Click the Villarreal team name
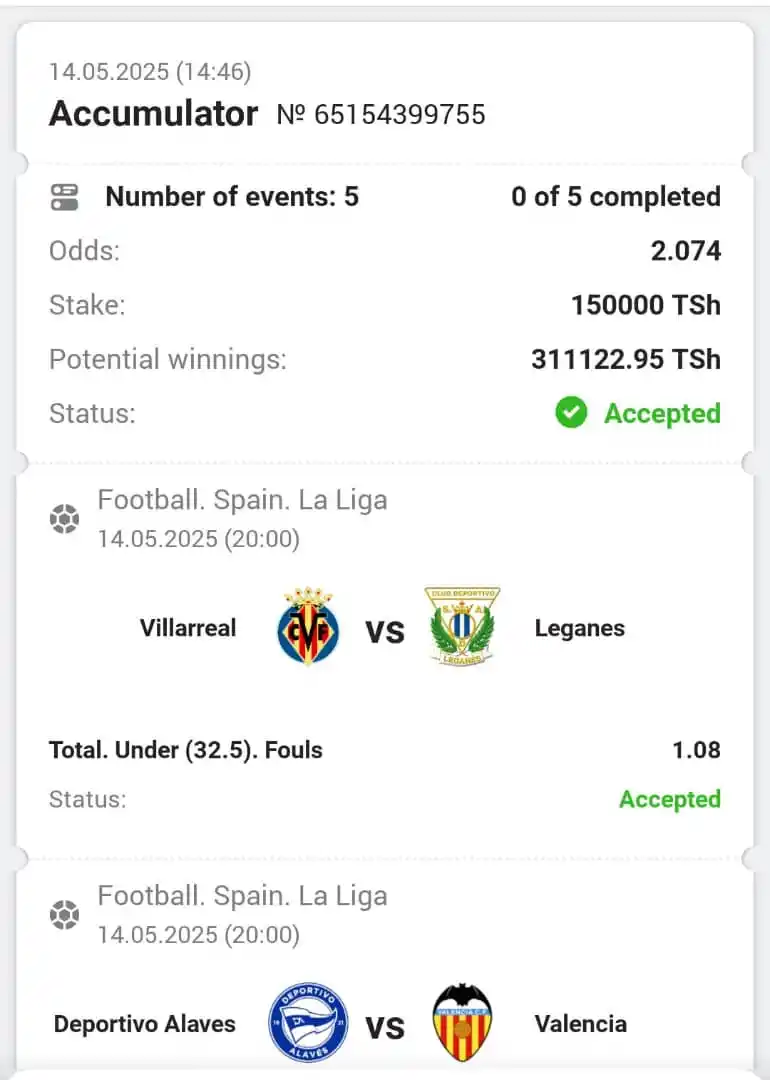Image resolution: width=770 pixels, height=1080 pixels. tap(188, 627)
